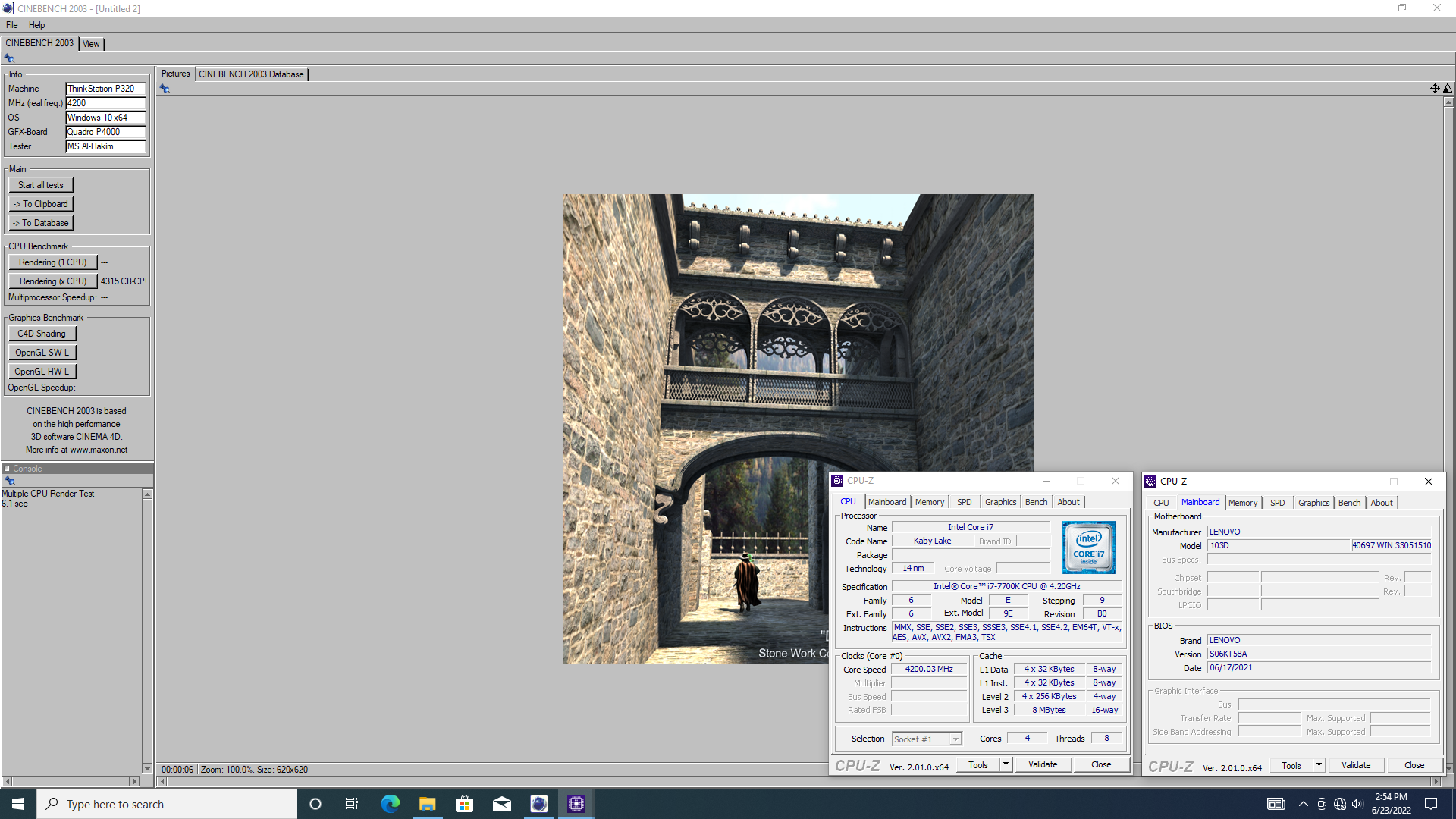Click the Intel Core i7 logo in CPU-Z

point(1088,547)
